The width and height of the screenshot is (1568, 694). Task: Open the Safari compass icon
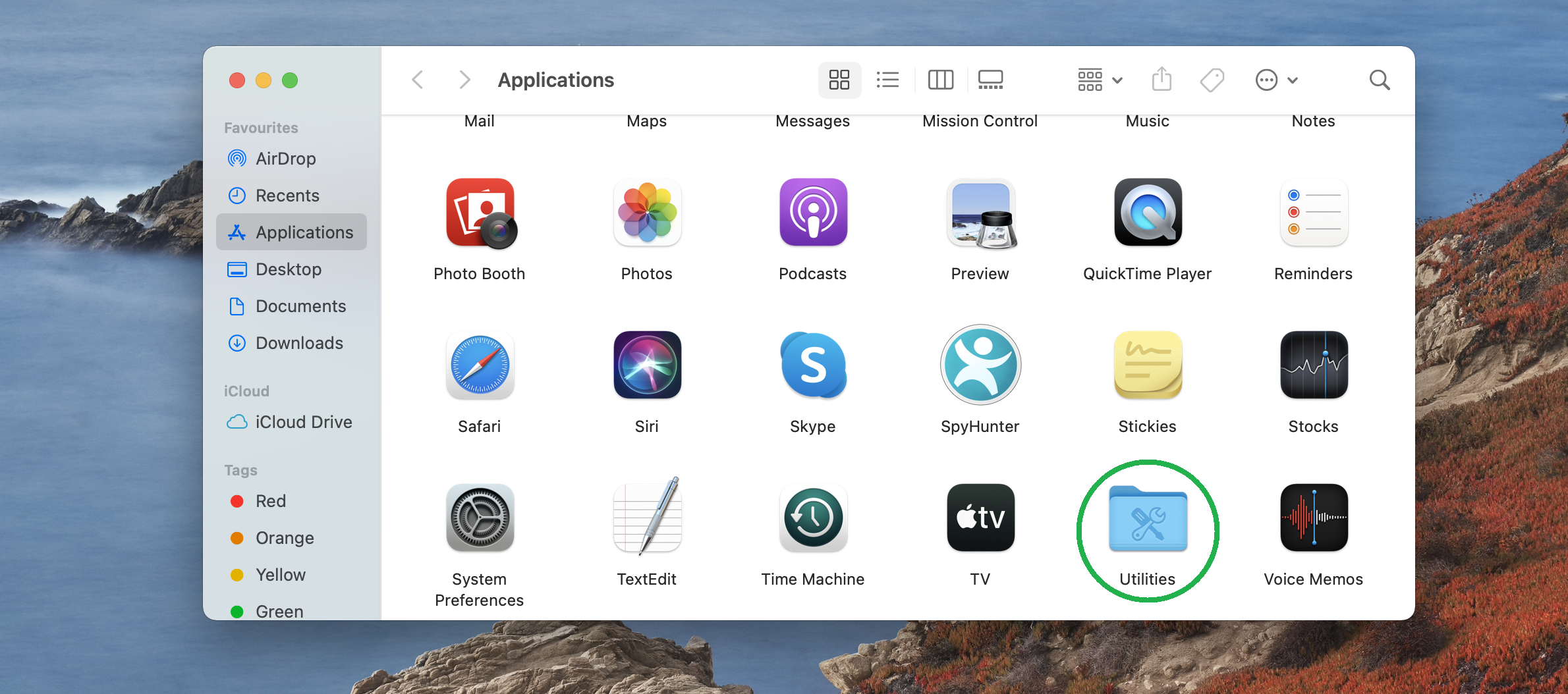pos(480,365)
